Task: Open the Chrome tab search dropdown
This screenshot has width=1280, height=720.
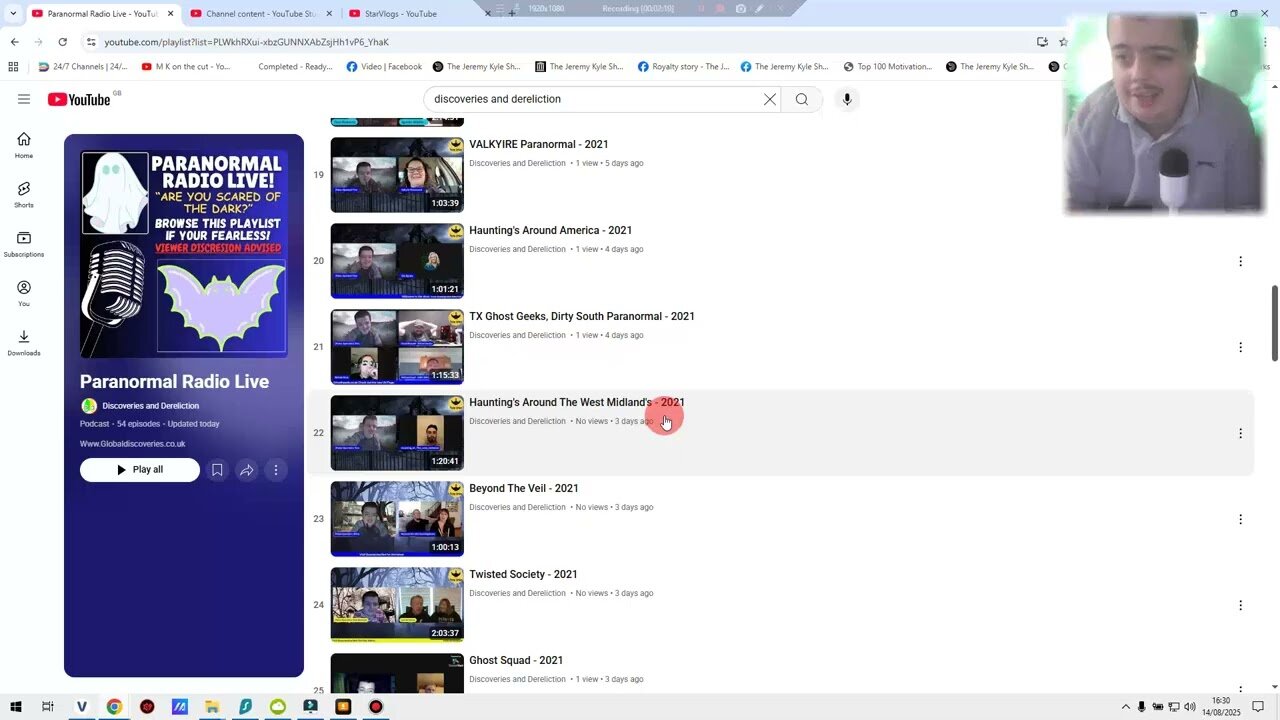Action: pyautogui.click(x=13, y=13)
